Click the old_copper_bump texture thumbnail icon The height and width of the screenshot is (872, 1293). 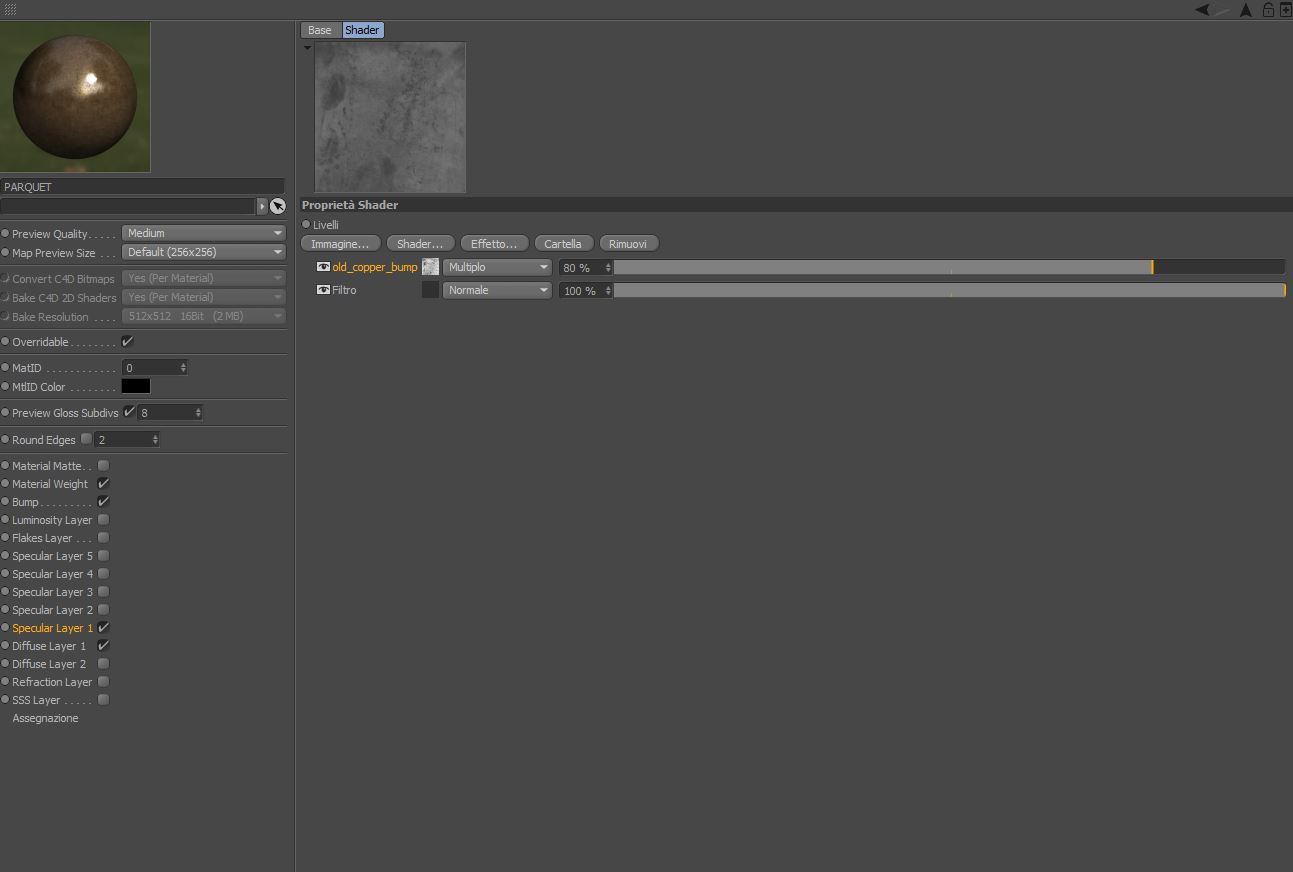pos(430,267)
